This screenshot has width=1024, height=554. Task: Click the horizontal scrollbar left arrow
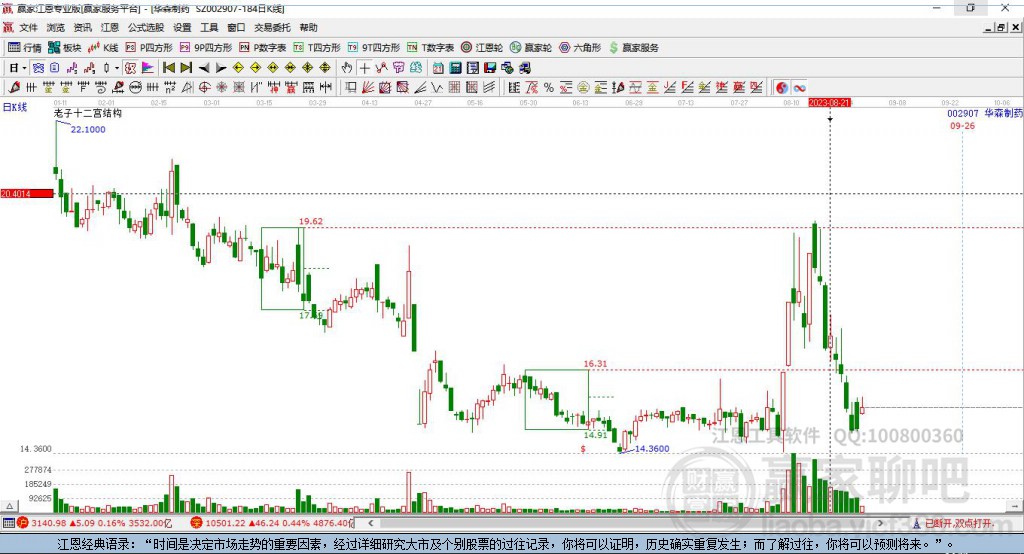point(370,523)
